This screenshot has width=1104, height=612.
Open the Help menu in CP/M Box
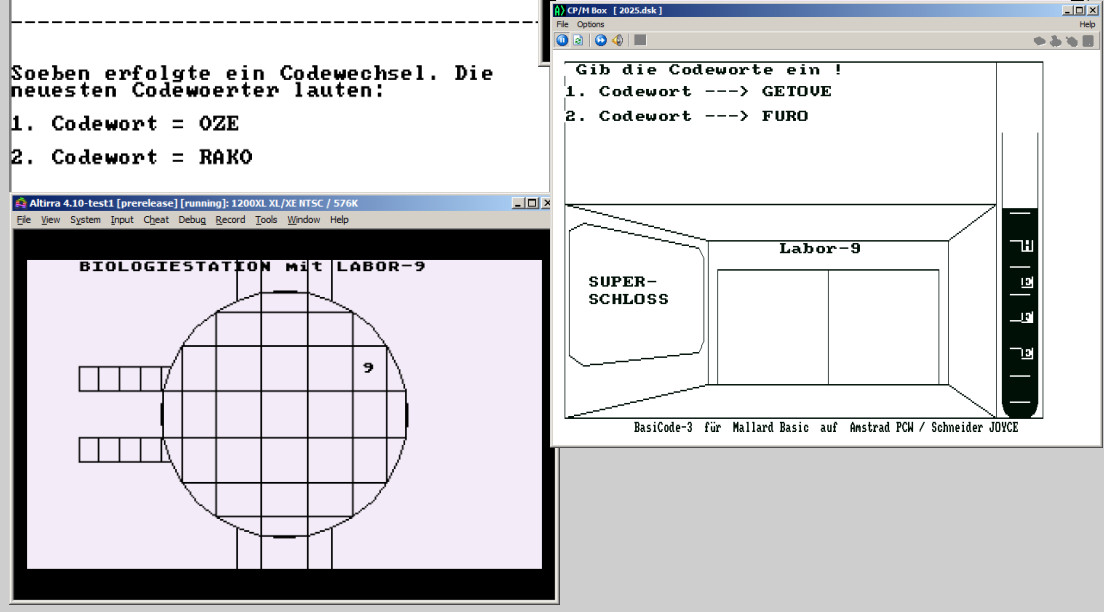coord(1087,24)
